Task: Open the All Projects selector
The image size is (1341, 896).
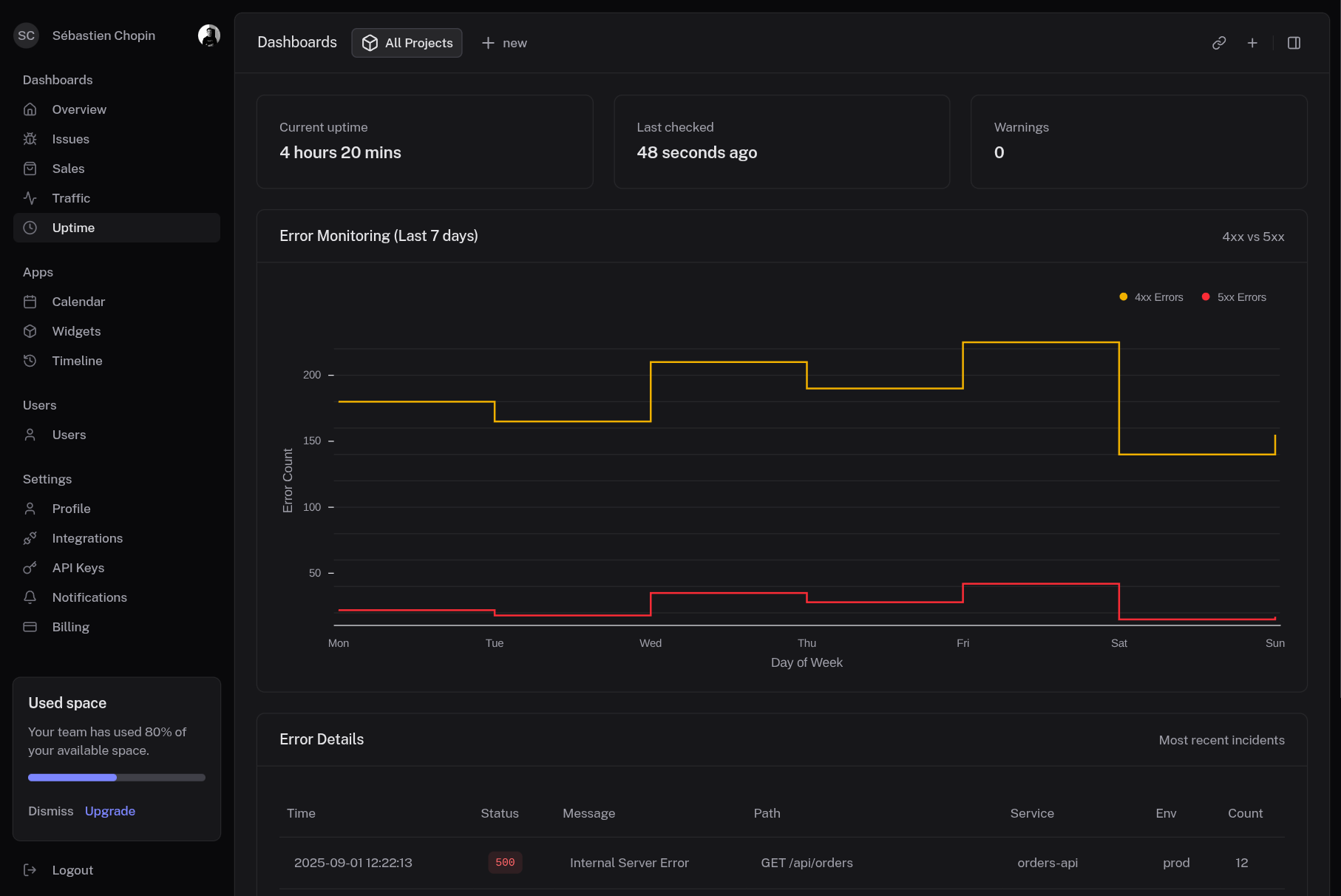Action: tap(407, 43)
